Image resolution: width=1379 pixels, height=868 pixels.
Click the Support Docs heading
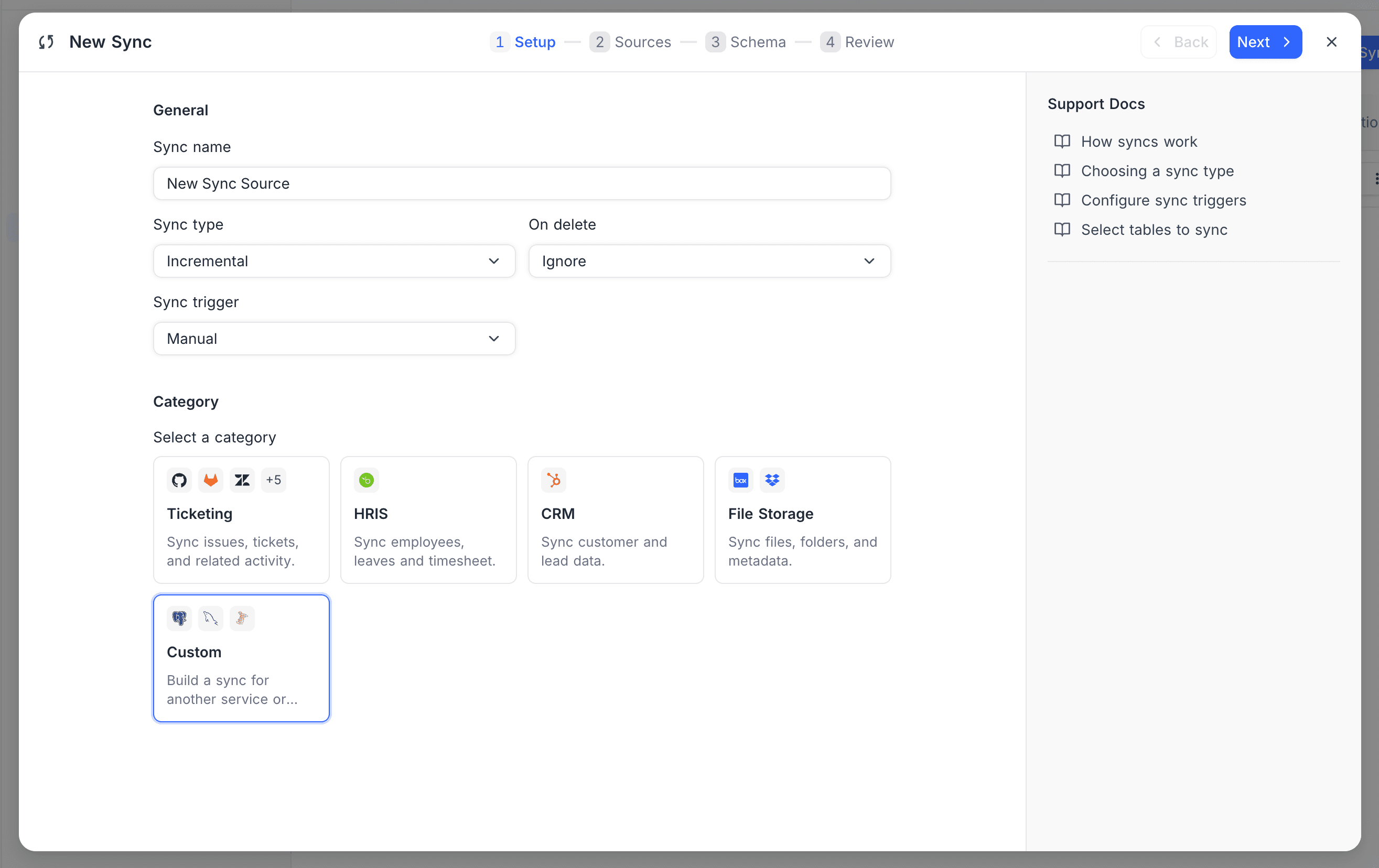[x=1096, y=104]
